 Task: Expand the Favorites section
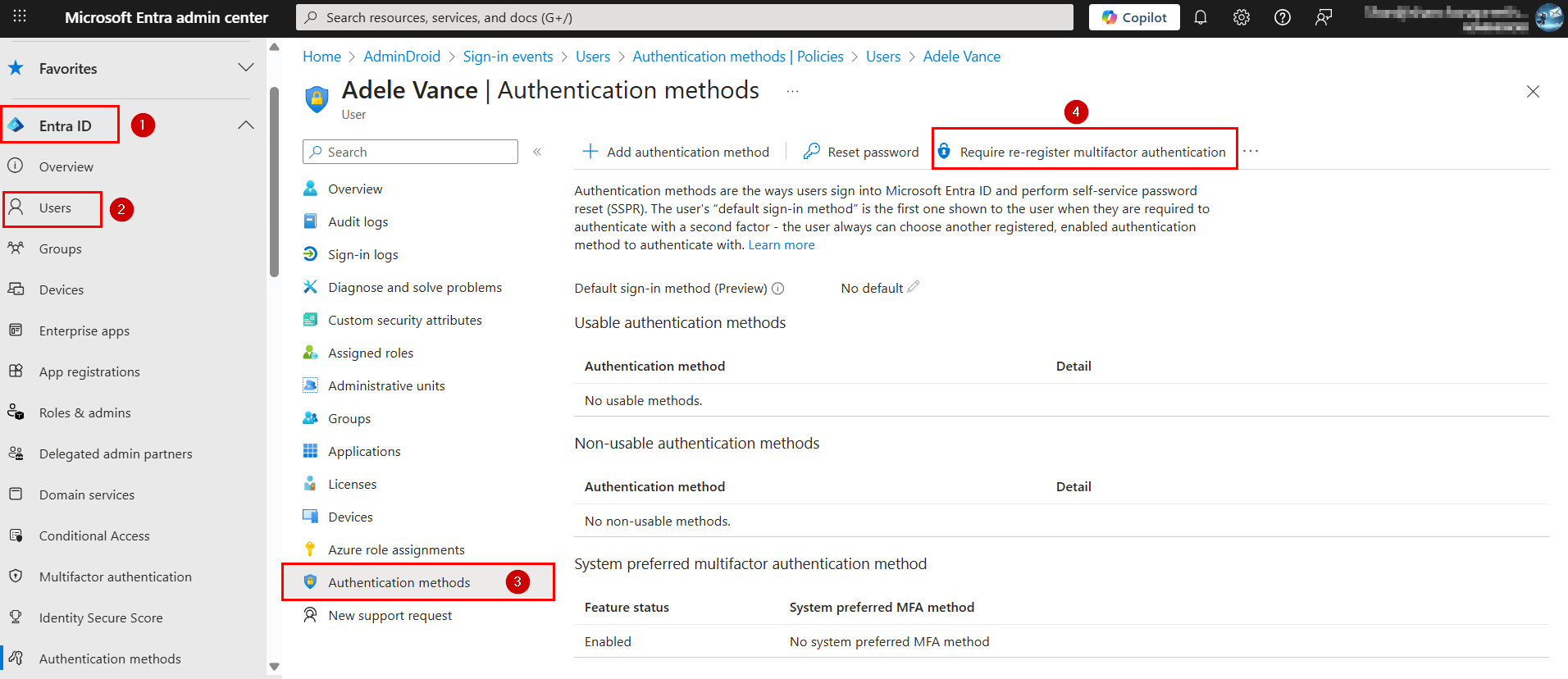[x=245, y=68]
